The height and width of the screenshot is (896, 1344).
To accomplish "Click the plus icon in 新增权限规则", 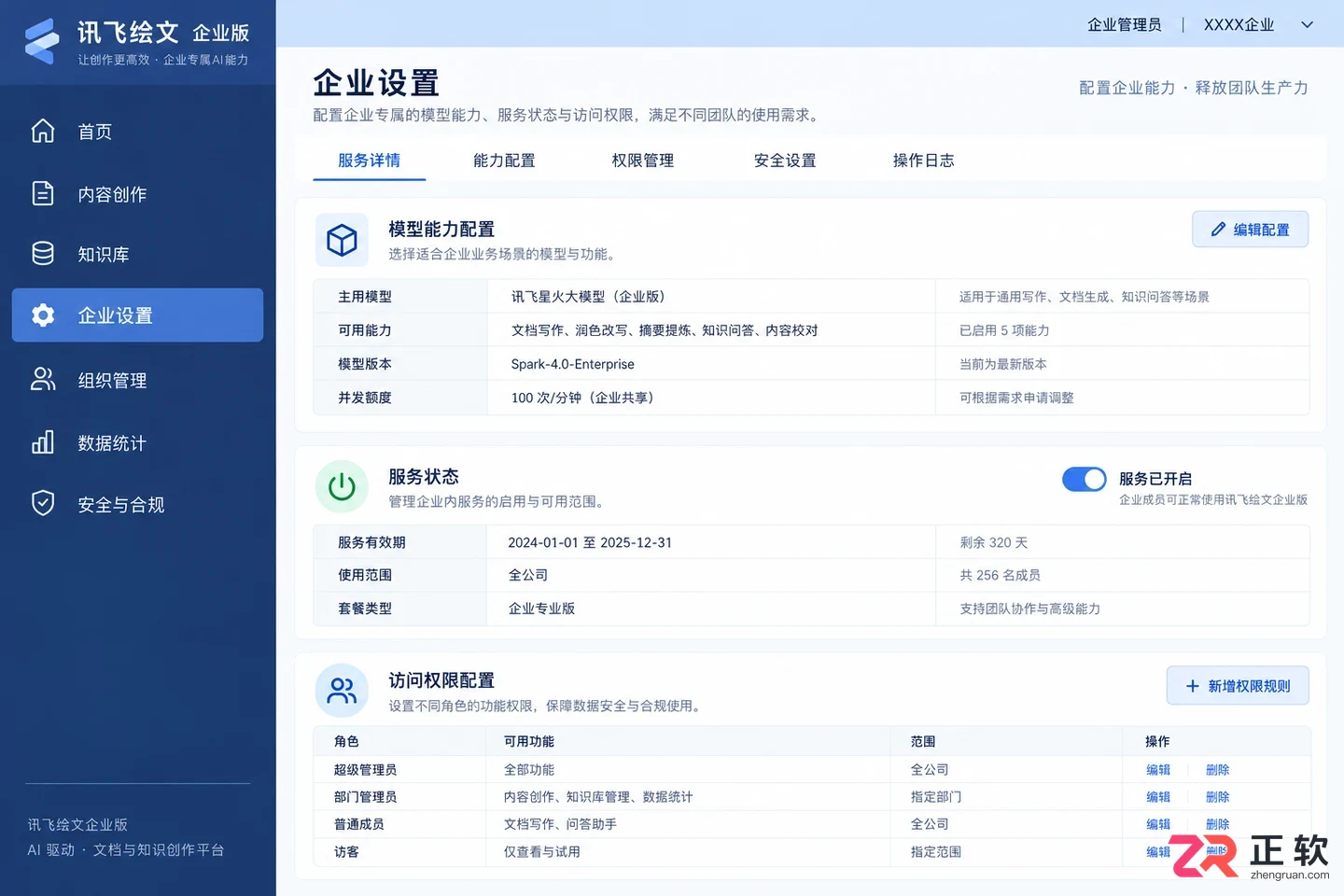I will coord(1192,686).
